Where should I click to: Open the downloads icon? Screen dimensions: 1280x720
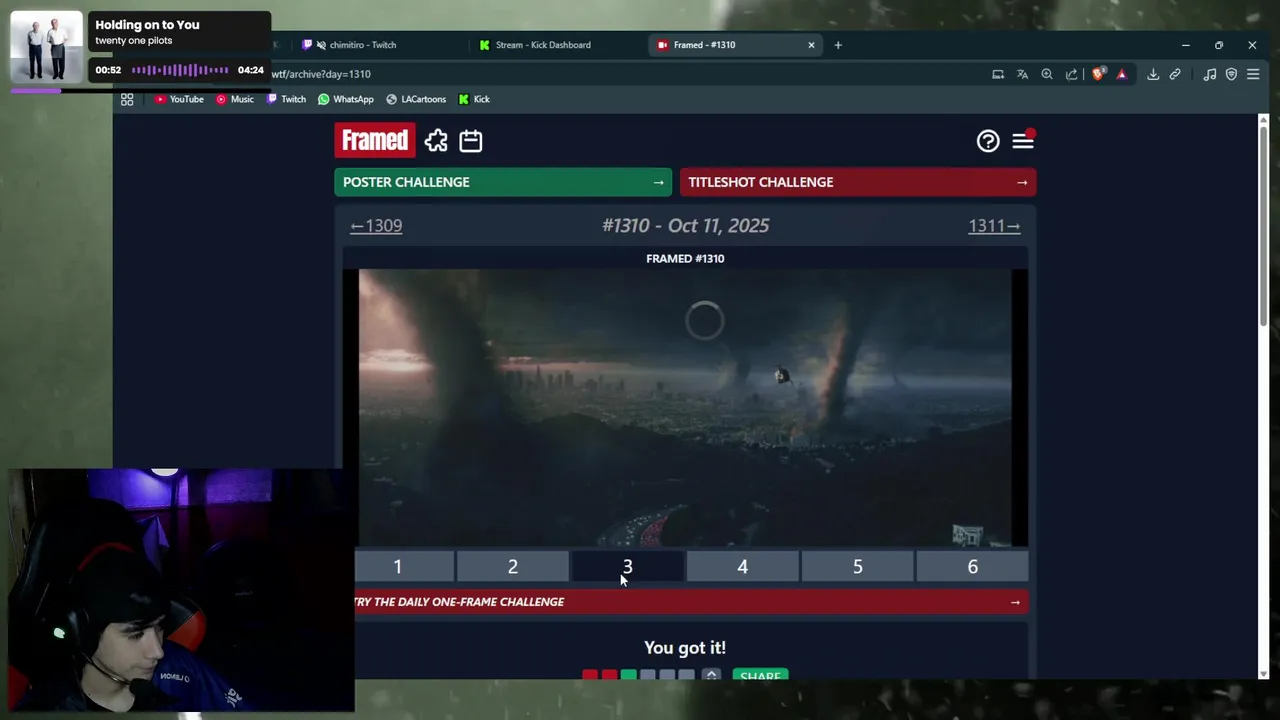point(1153,74)
